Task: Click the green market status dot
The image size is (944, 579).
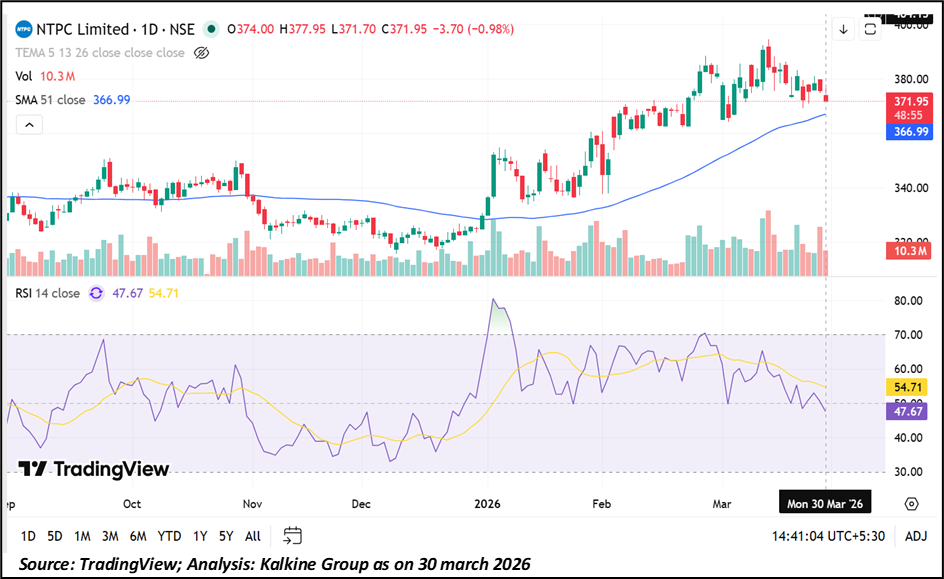Action: pos(211,29)
